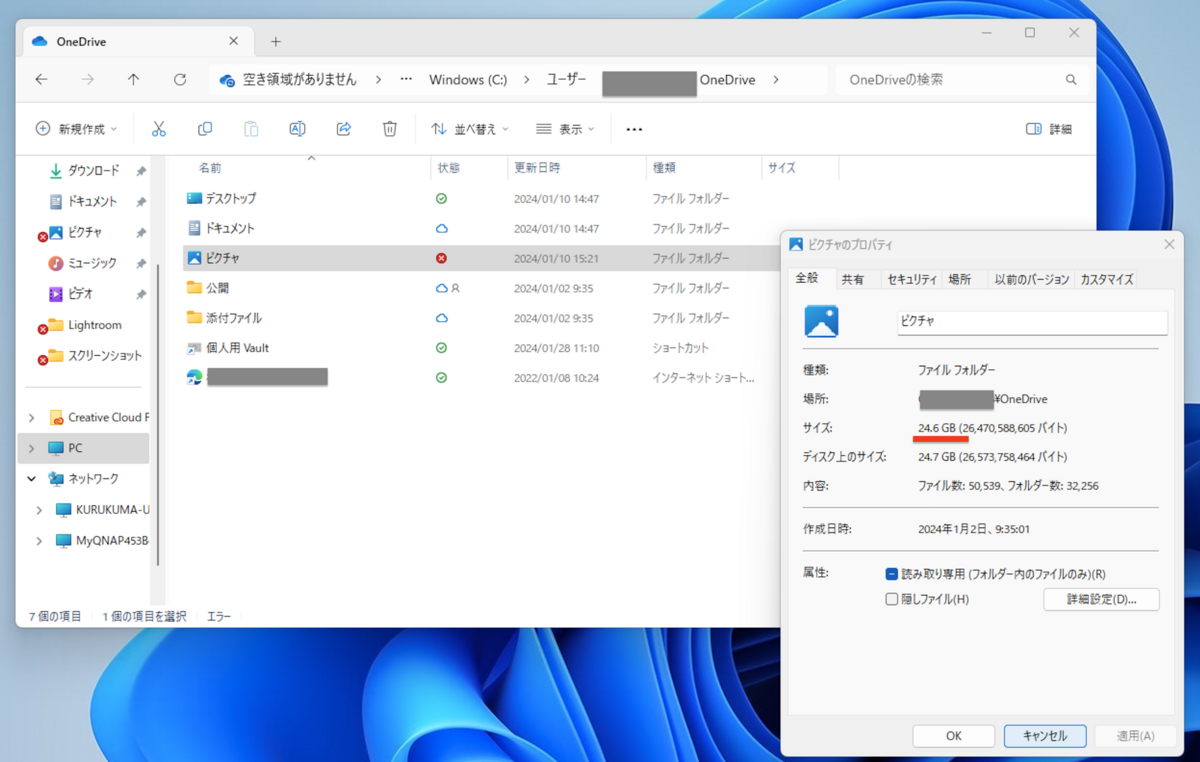Click error status icon for ピクチャ row
1200x762 pixels.
441,258
